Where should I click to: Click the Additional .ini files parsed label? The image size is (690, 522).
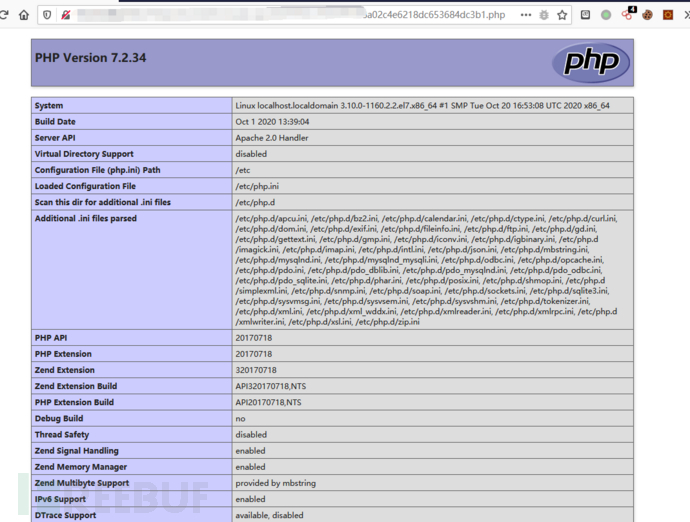tap(86, 218)
